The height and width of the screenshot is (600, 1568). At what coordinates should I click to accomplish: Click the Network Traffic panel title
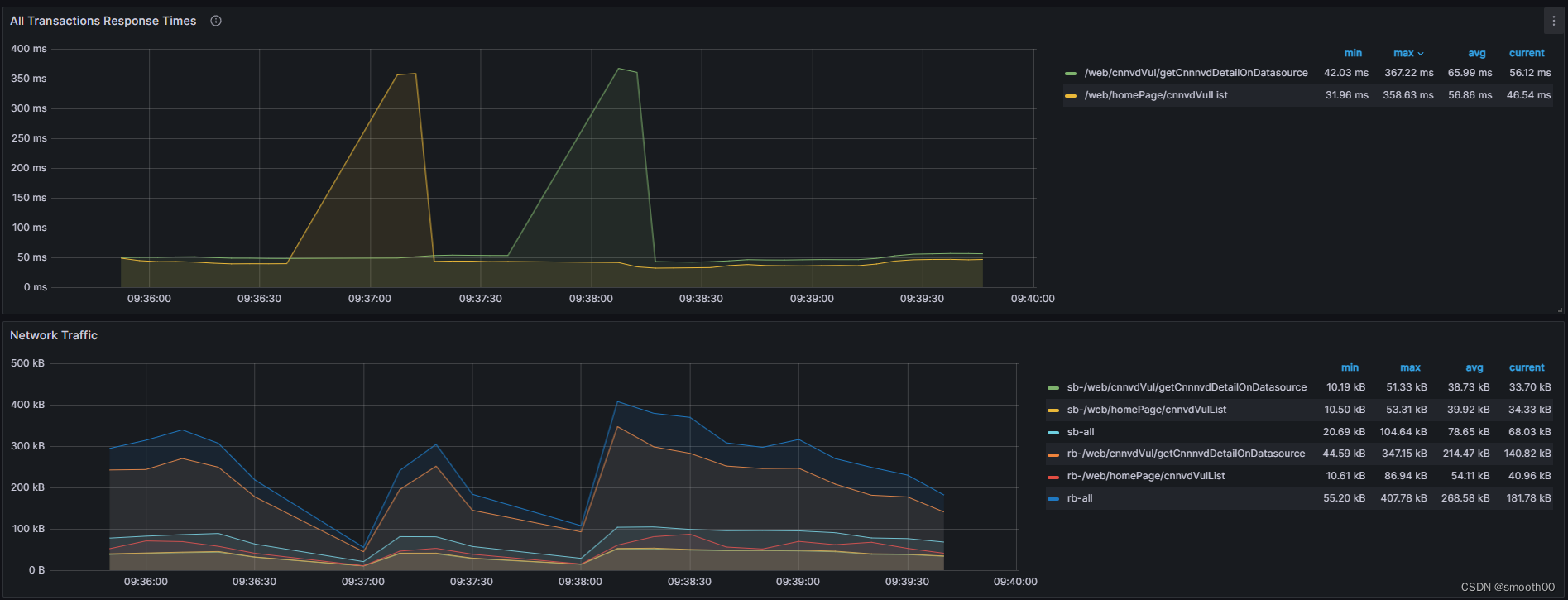pyautogui.click(x=54, y=335)
